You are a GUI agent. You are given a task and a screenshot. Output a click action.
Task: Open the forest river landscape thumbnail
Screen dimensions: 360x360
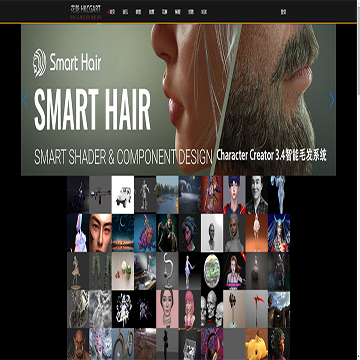click(x=167, y=195)
